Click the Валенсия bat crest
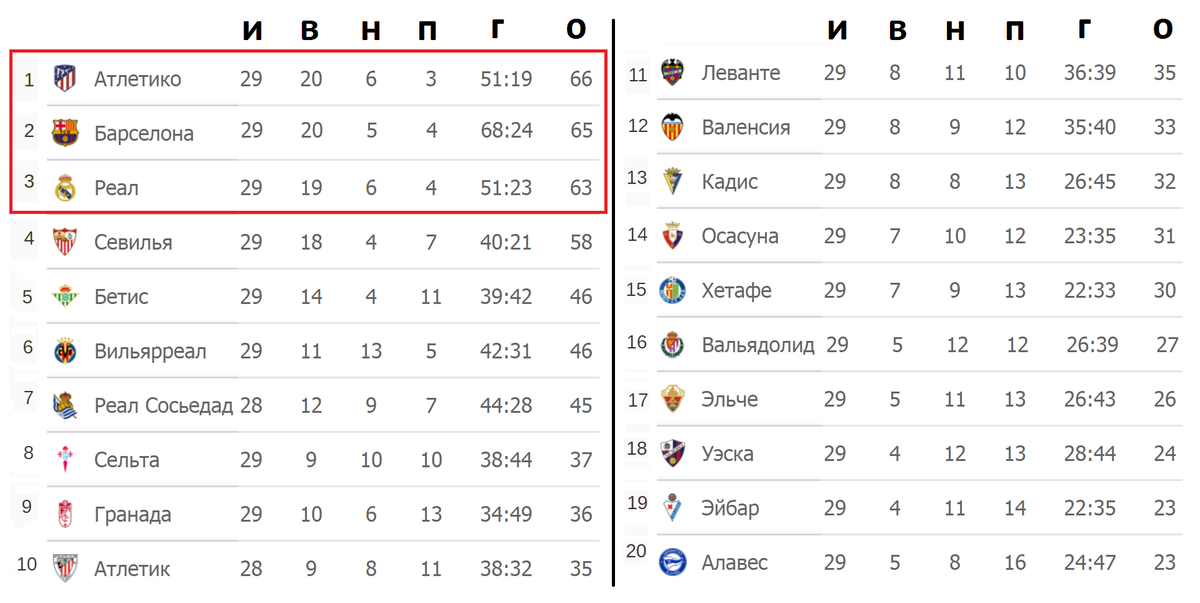This screenshot has width=1200, height=603. pos(672,127)
